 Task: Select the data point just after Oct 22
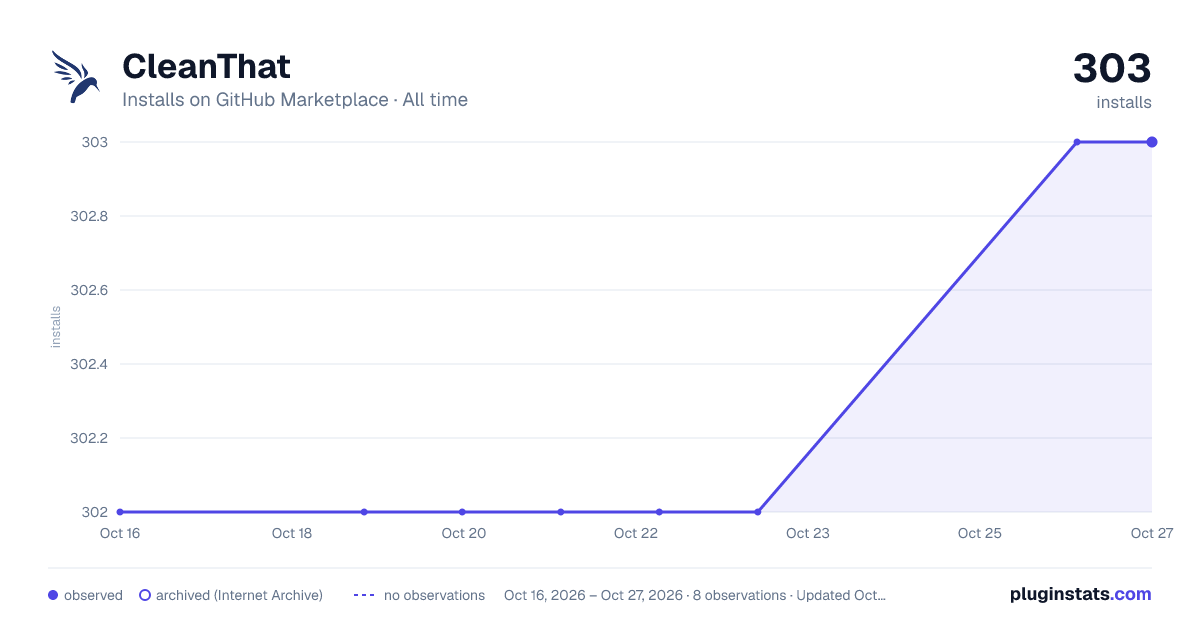click(659, 512)
